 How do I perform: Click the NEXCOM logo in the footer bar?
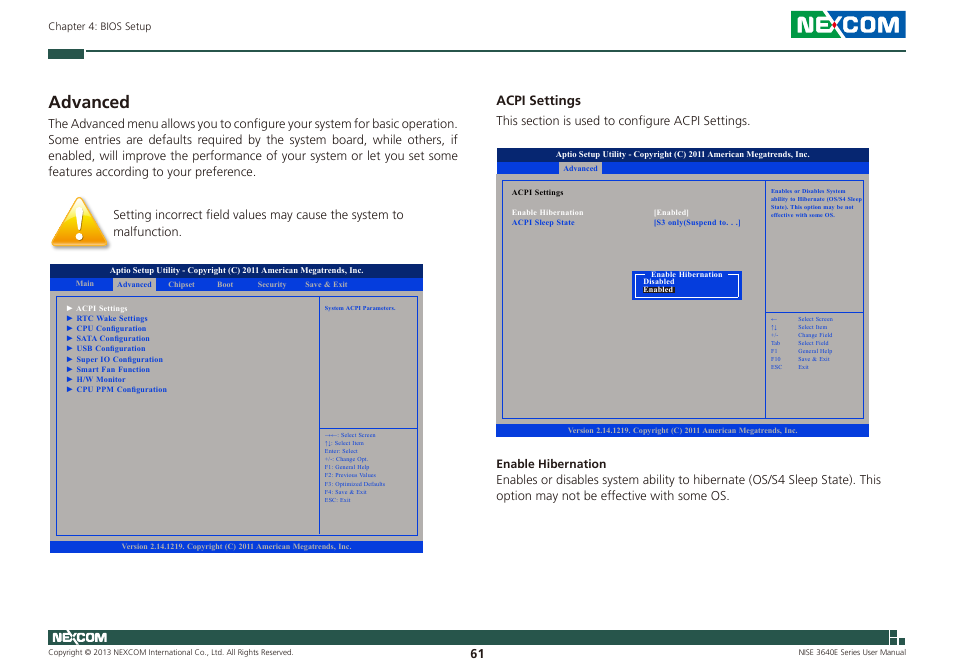pos(79,637)
